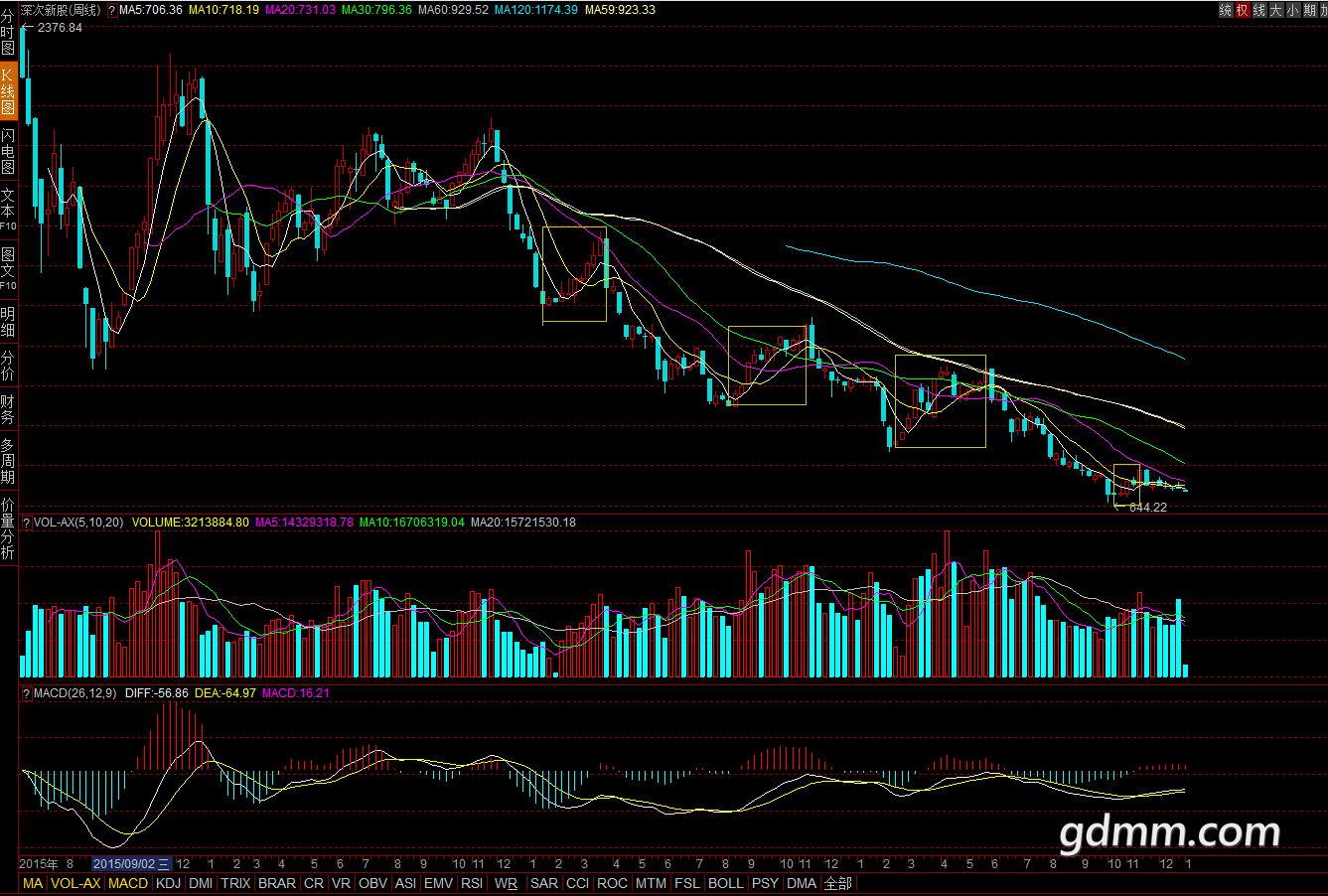Switch to the KDJ indicator
Viewport: 1328px width, 896px height.
(169, 883)
